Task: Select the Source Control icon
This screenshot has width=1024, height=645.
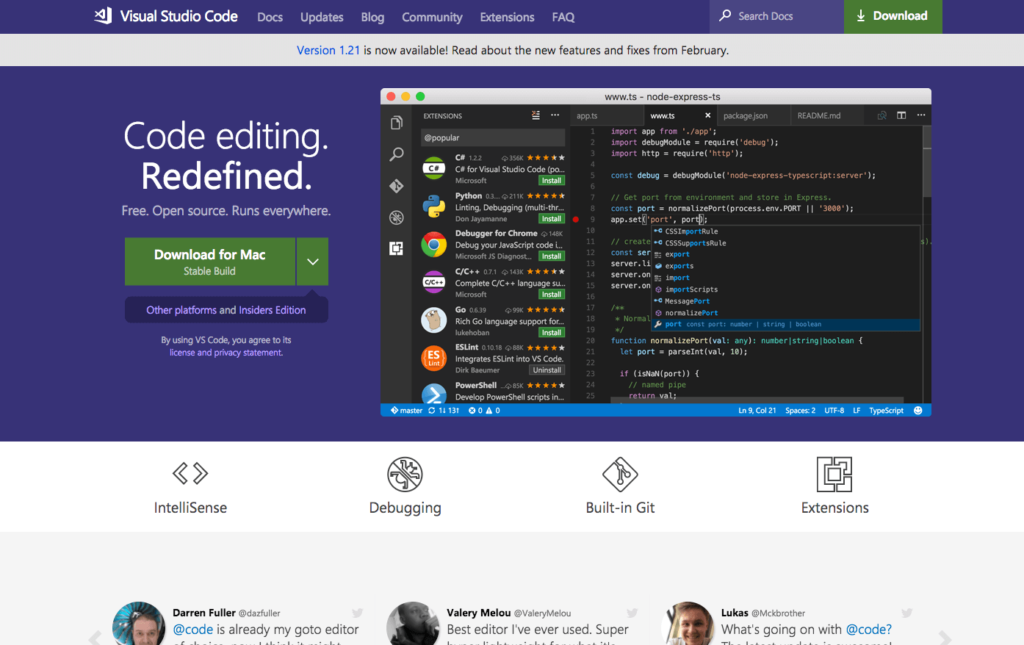Action: click(396, 183)
